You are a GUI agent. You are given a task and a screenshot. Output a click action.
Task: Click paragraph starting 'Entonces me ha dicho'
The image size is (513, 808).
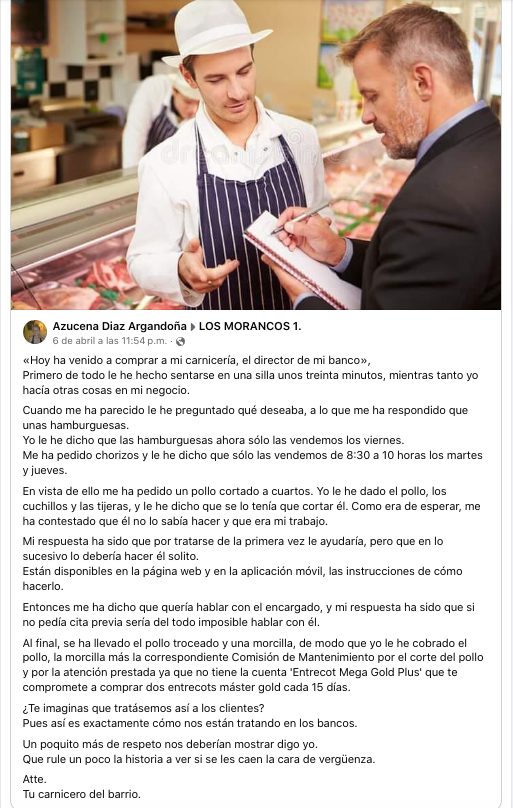248,615
